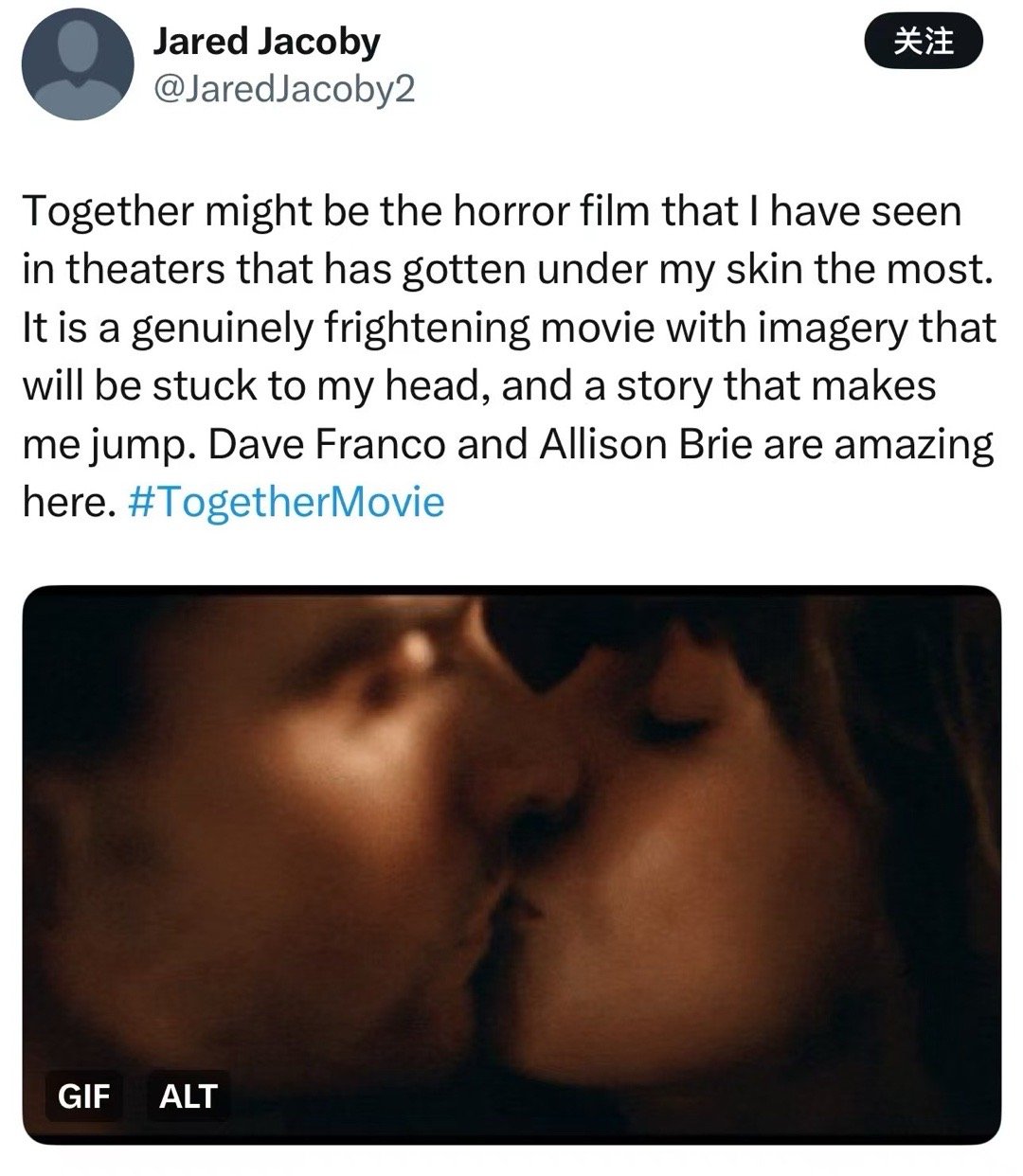The image size is (1023, 1176).
Task: Click the GIF badge on the media
Action: 84,1096
